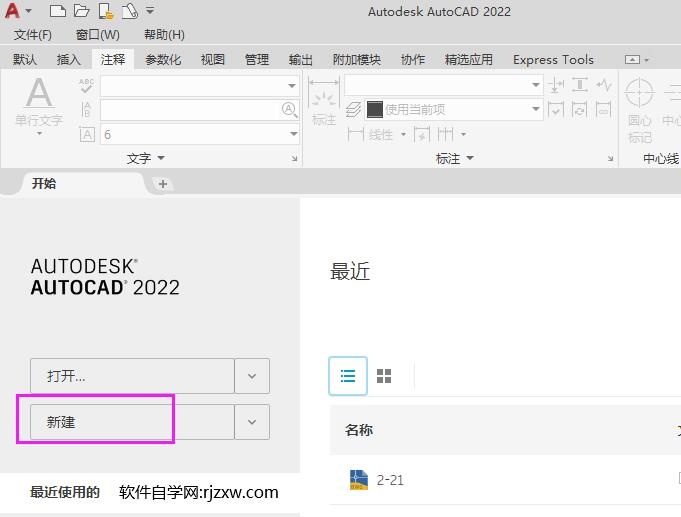This screenshot has width=681, height=517.
Task: Switch to the 插入 ribbon tab
Action: [x=69, y=60]
